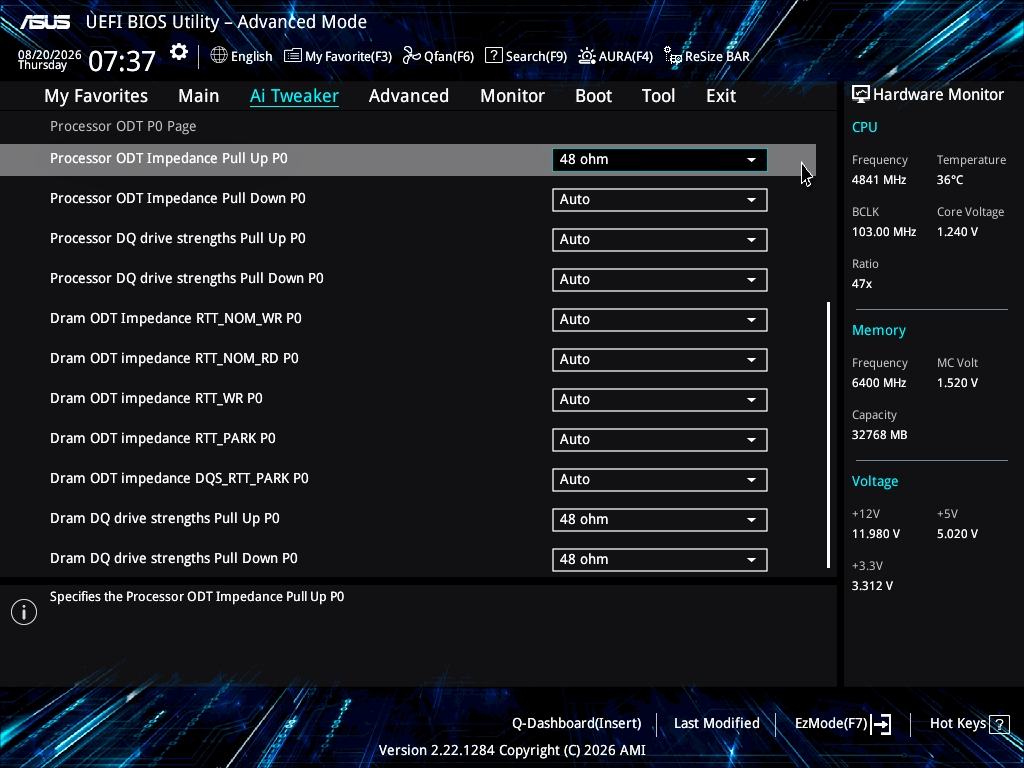Viewport: 1024px width, 768px height.
Task: Open Processor ODT Impedance Pull Up P0 dropdown
Action: point(660,159)
